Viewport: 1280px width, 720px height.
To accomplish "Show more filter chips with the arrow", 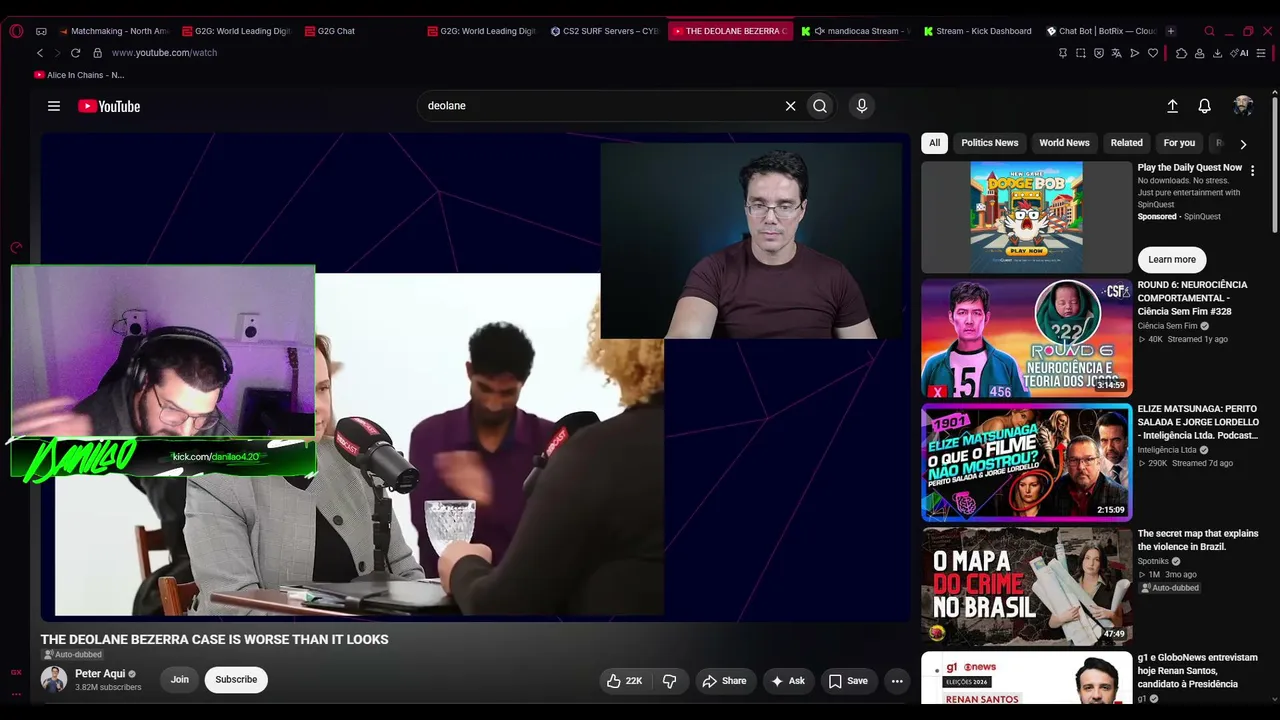I will pos(1243,144).
